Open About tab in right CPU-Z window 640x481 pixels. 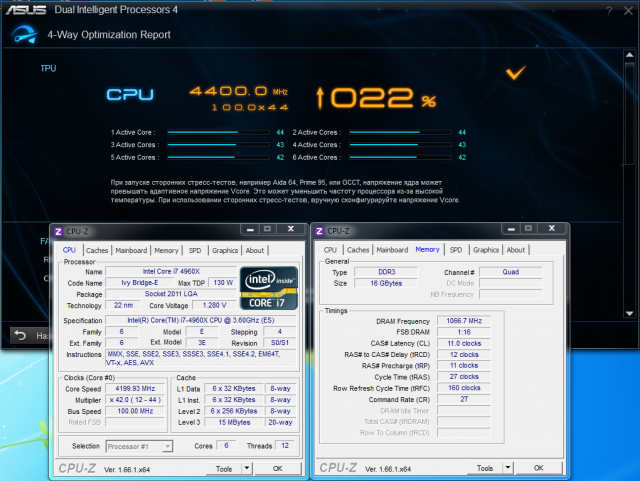(x=516, y=250)
